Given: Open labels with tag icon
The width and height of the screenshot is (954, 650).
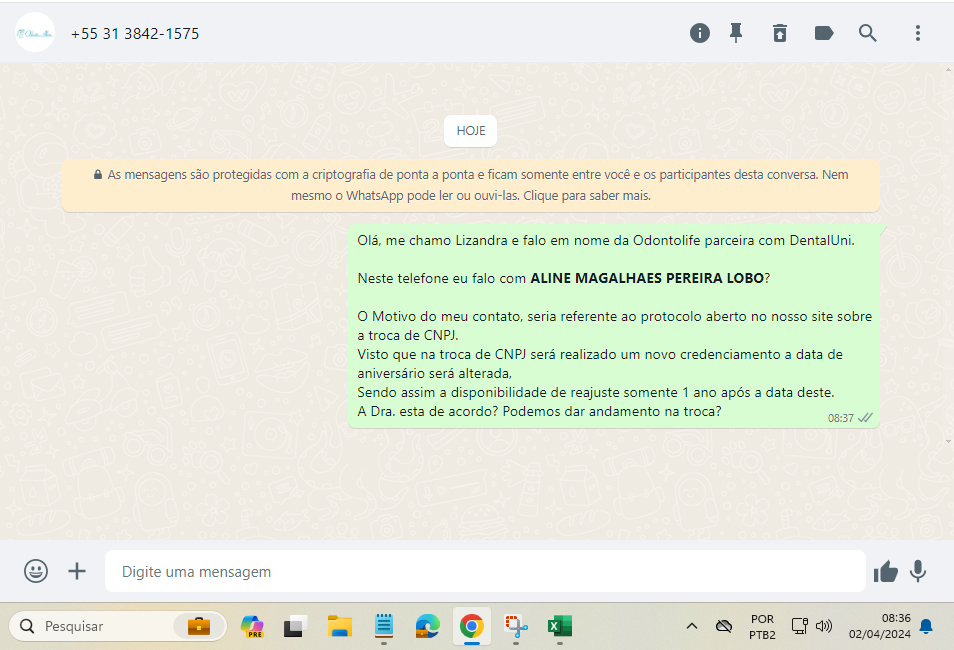Looking at the screenshot, I should pos(824,33).
